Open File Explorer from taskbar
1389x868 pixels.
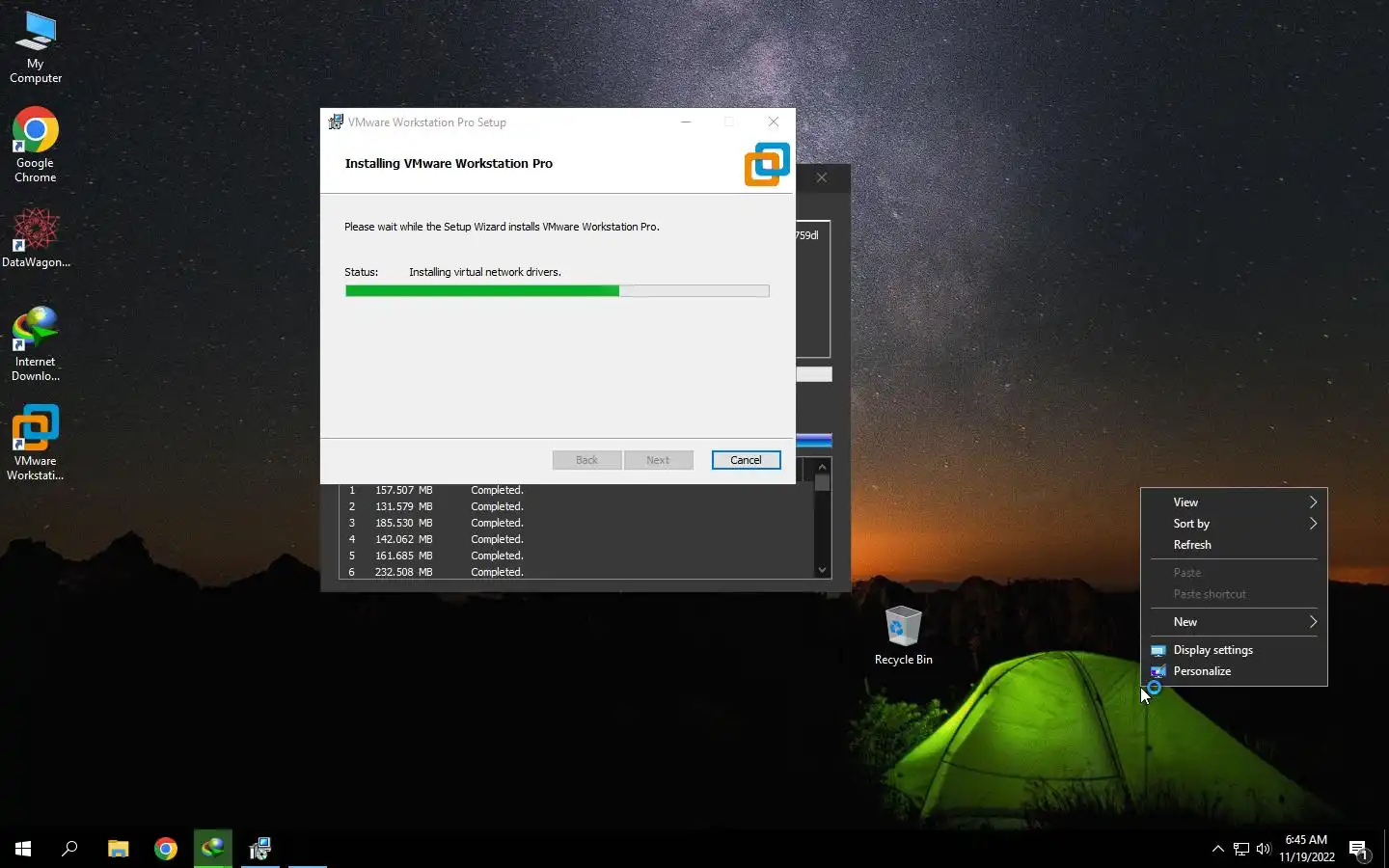[118, 849]
